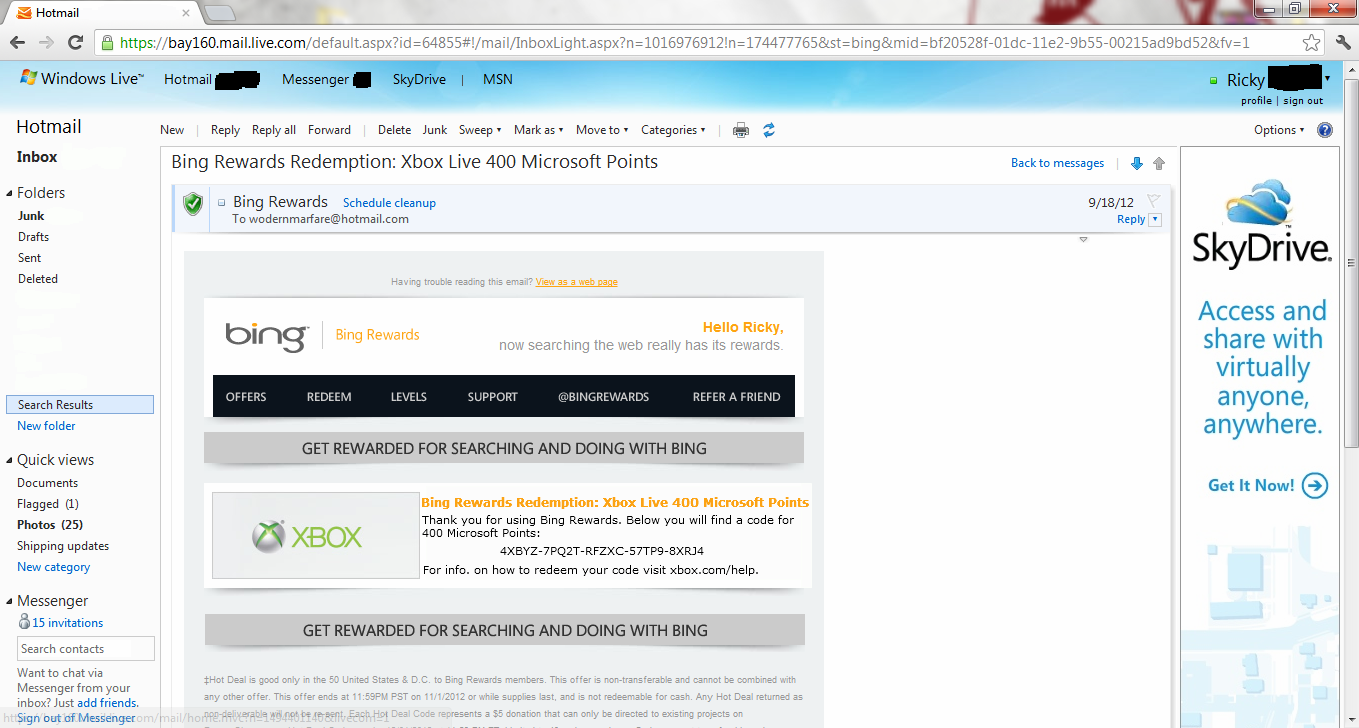Collapse the Messenger section
Image resolution: width=1359 pixels, height=728 pixels.
coord(9,601)
